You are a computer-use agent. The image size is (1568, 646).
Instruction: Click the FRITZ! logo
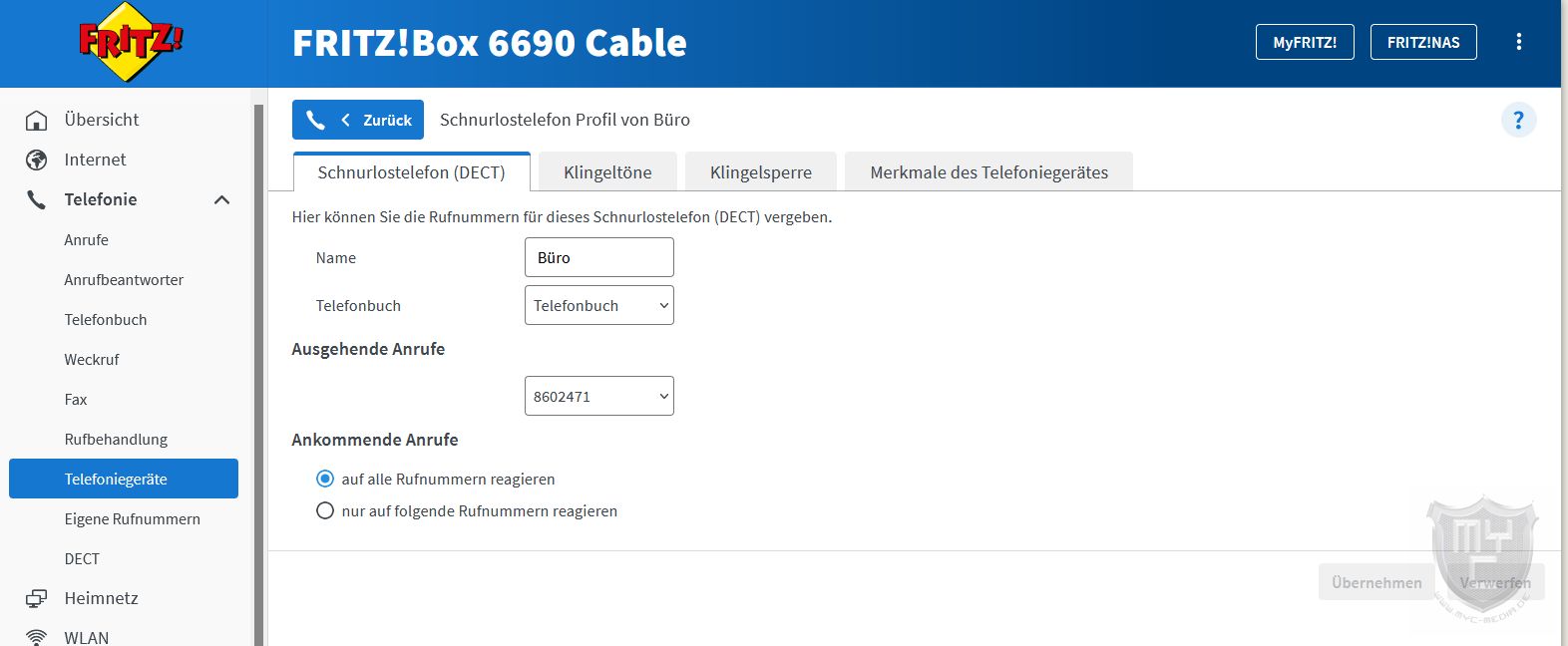pos(131,42)
